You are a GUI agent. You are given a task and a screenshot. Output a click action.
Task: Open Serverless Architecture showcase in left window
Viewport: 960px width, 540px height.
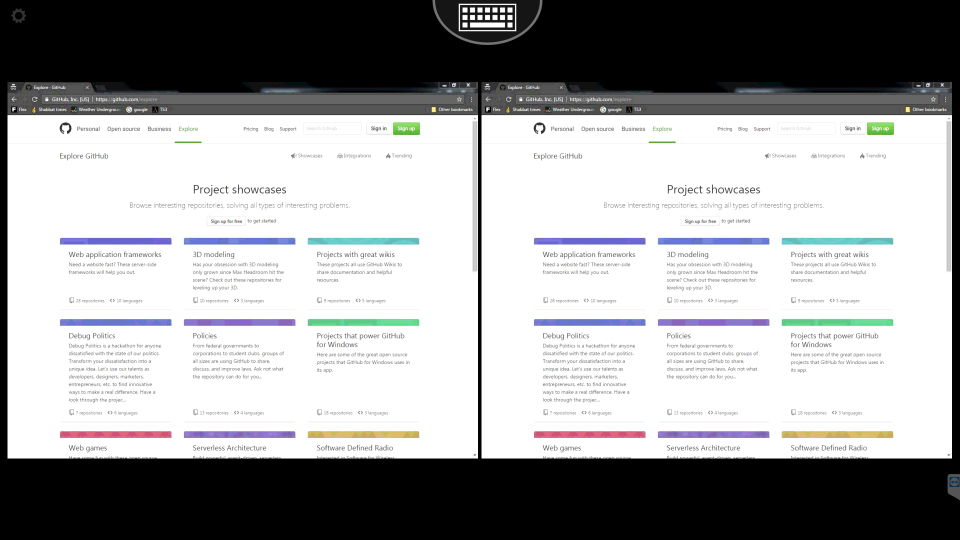(230, 448)
